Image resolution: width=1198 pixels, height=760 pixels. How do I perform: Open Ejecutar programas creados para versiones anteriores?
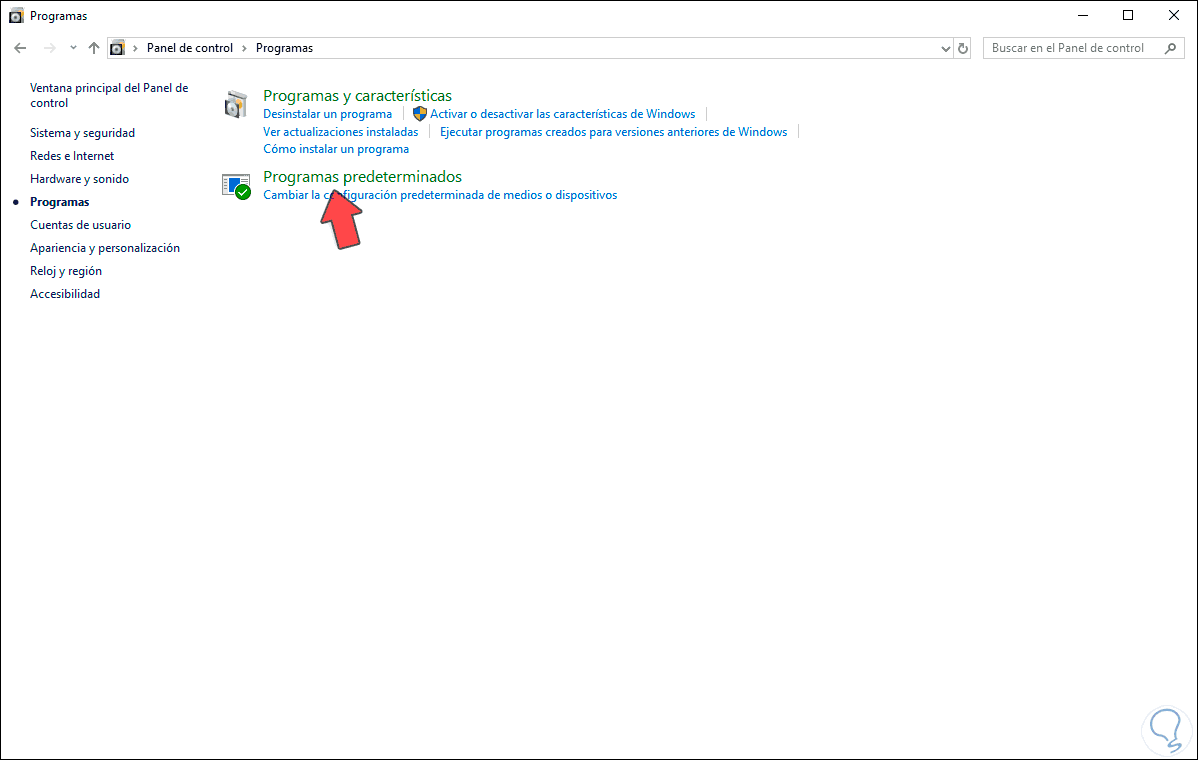(614, 132)
